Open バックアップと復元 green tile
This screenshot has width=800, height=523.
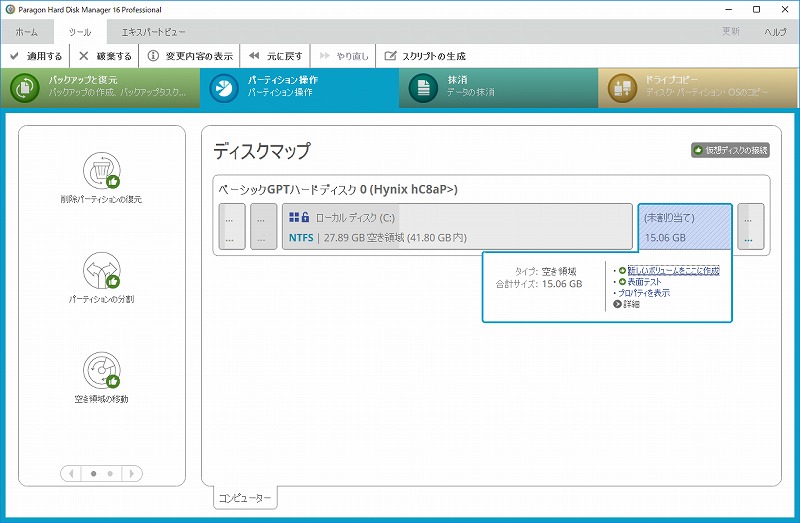(100, 88)
